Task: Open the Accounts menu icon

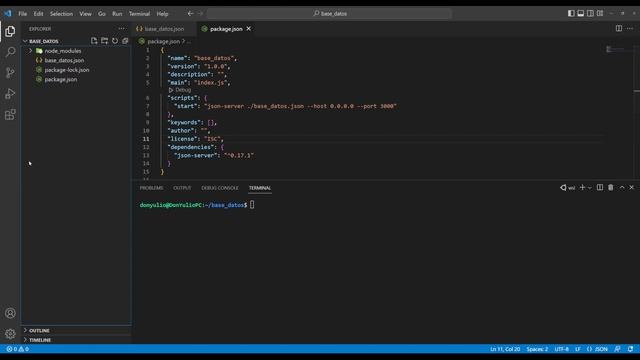Action: click(10, 313)
